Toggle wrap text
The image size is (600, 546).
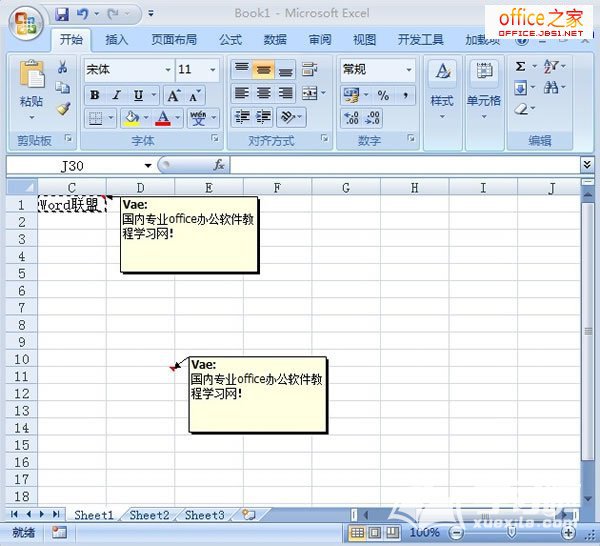309,69
